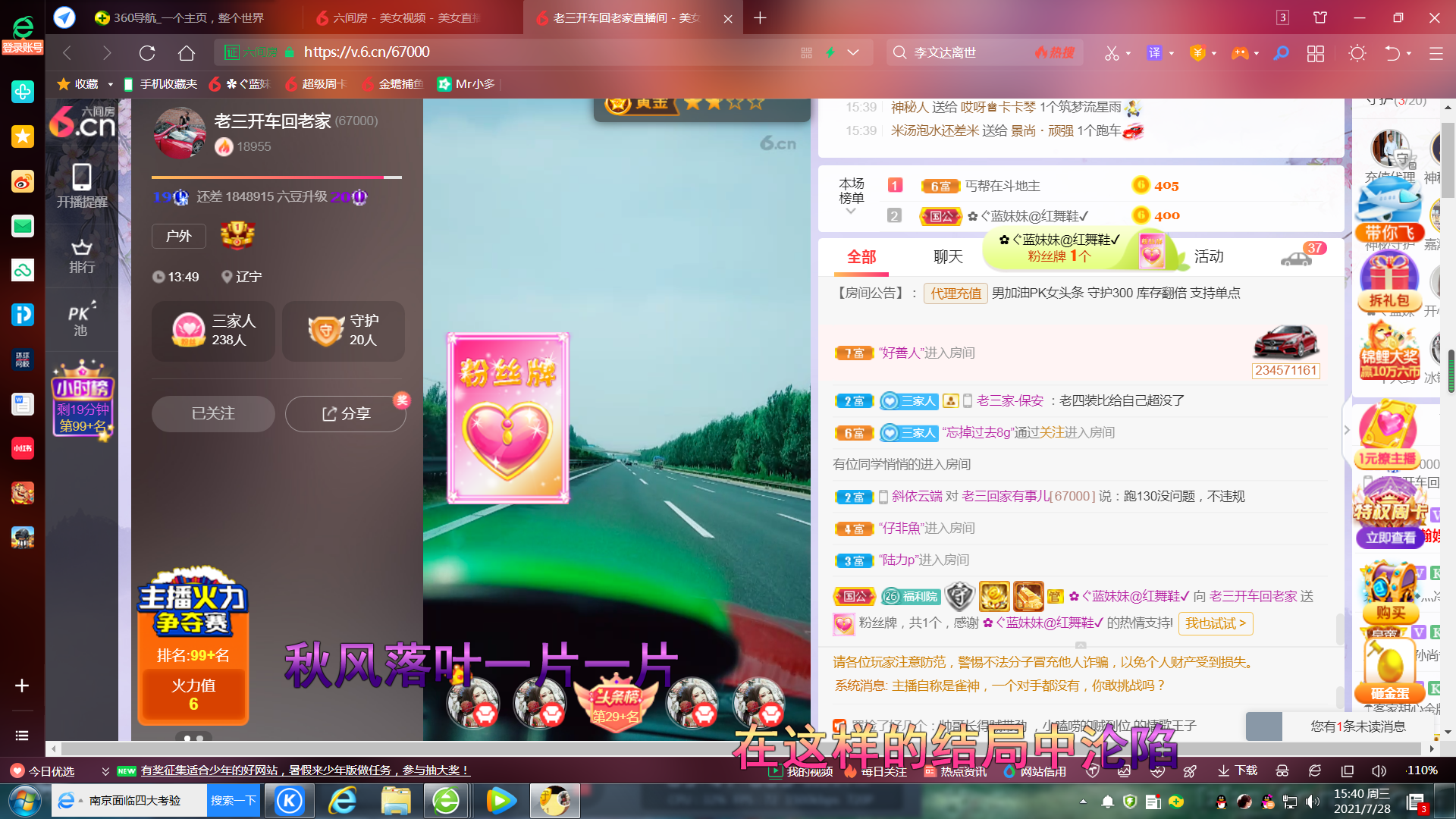Screen dimensions: 1456x819
Task: Expand the 本场榜单 chevron
Action: coord(851,212)
